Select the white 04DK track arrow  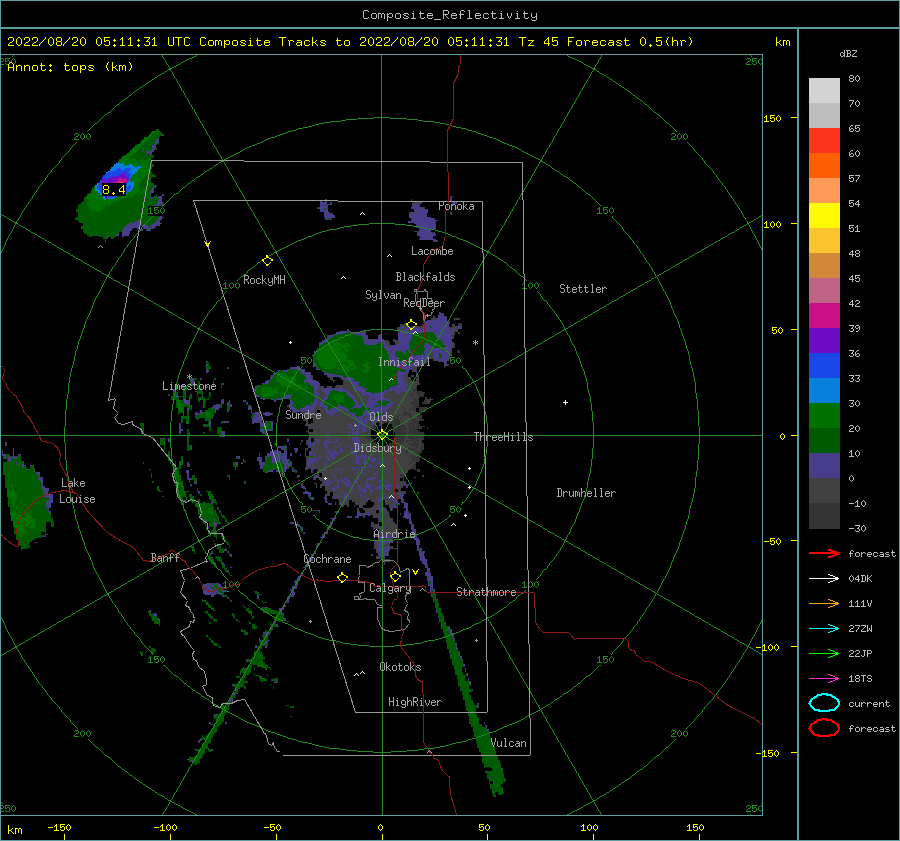824,579
